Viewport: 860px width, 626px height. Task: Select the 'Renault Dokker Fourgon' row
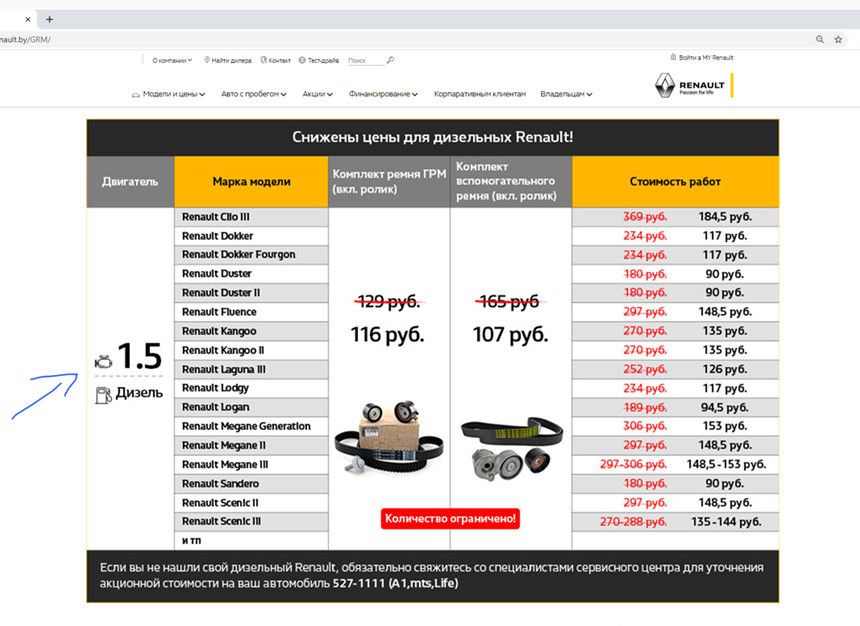point(251,255)
